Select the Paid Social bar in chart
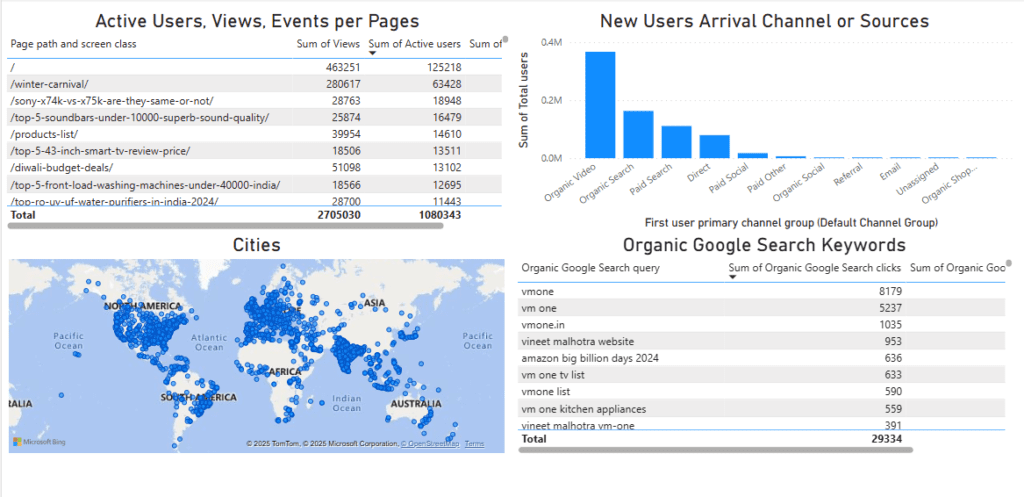 (752, 155)
